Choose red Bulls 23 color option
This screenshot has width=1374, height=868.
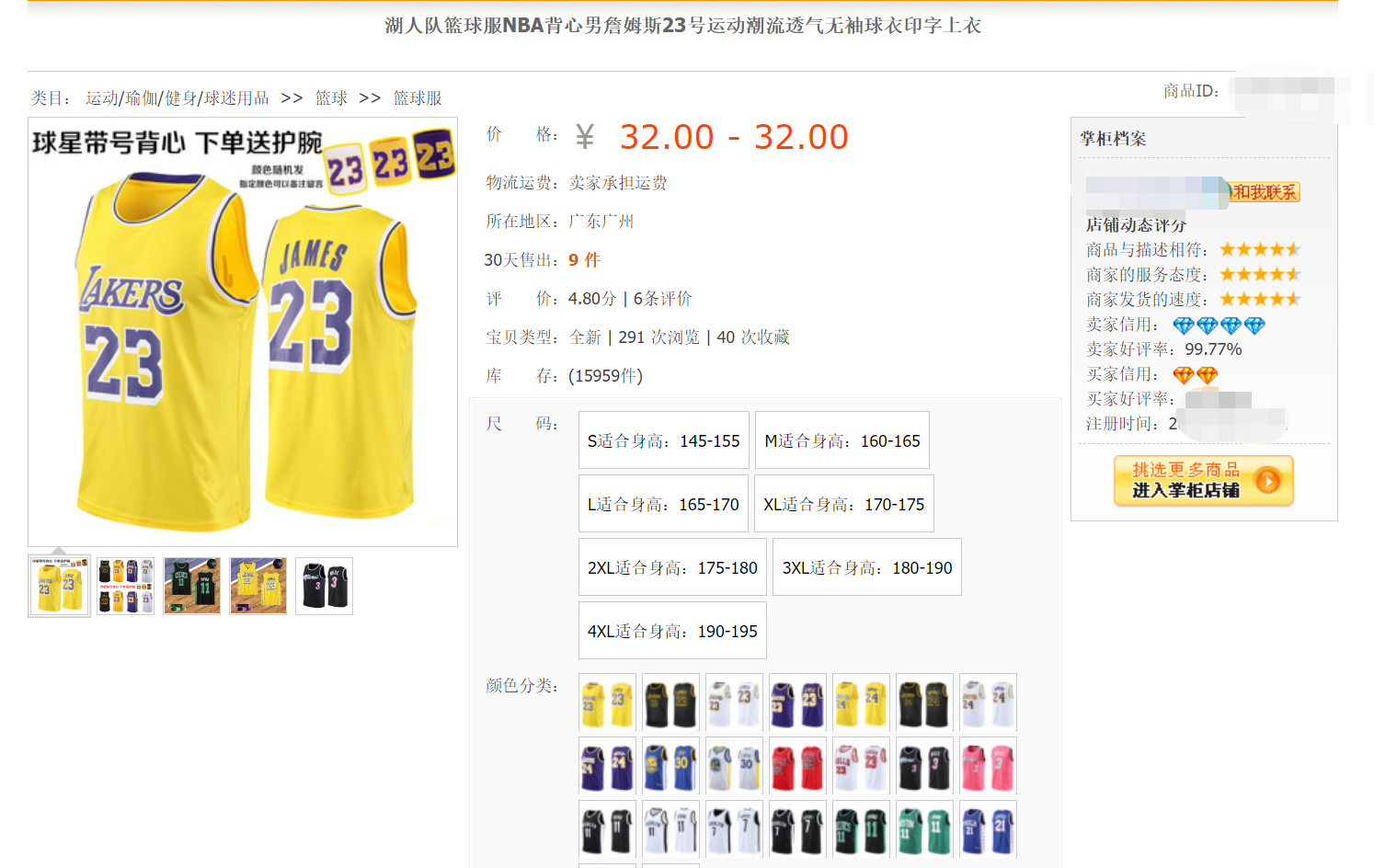tap(797, 766)
